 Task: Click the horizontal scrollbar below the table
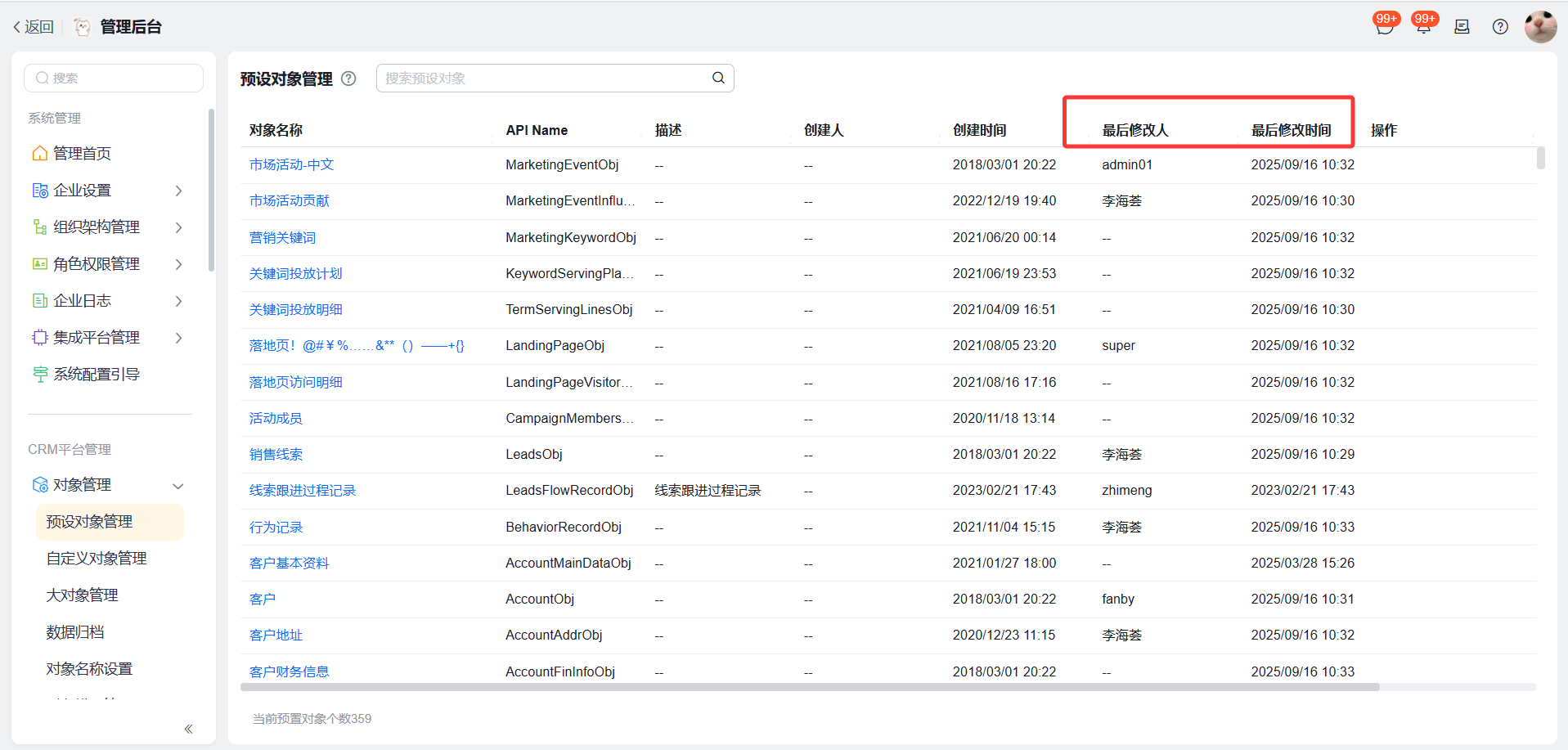pyautogui.click(x=810, y=687)
